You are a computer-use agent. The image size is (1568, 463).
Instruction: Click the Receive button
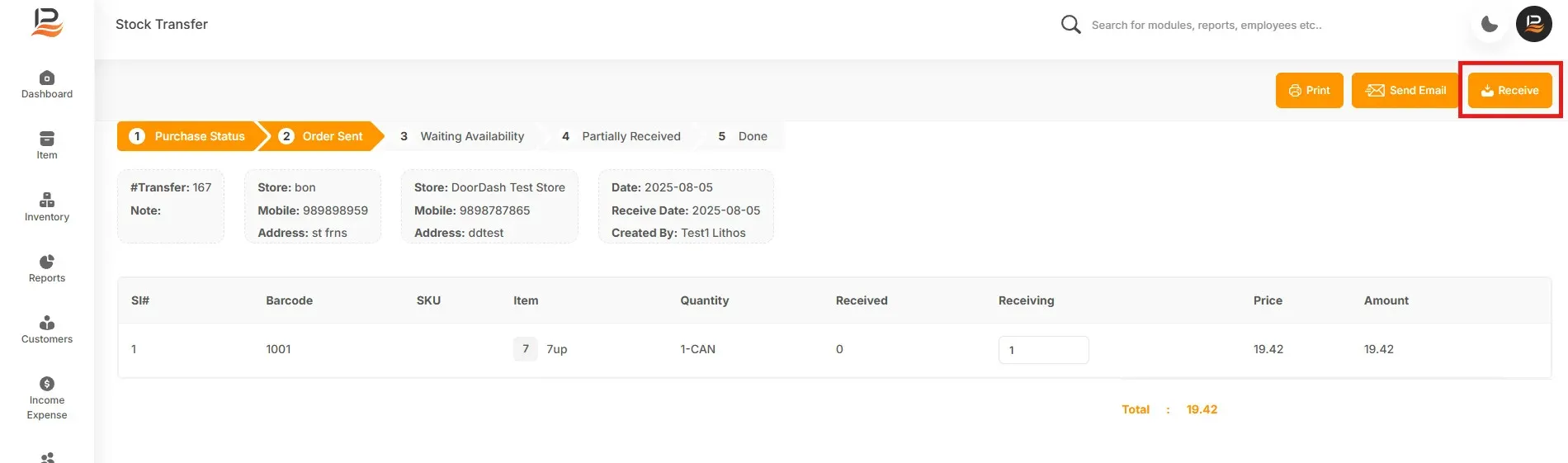pos(1510,90)
